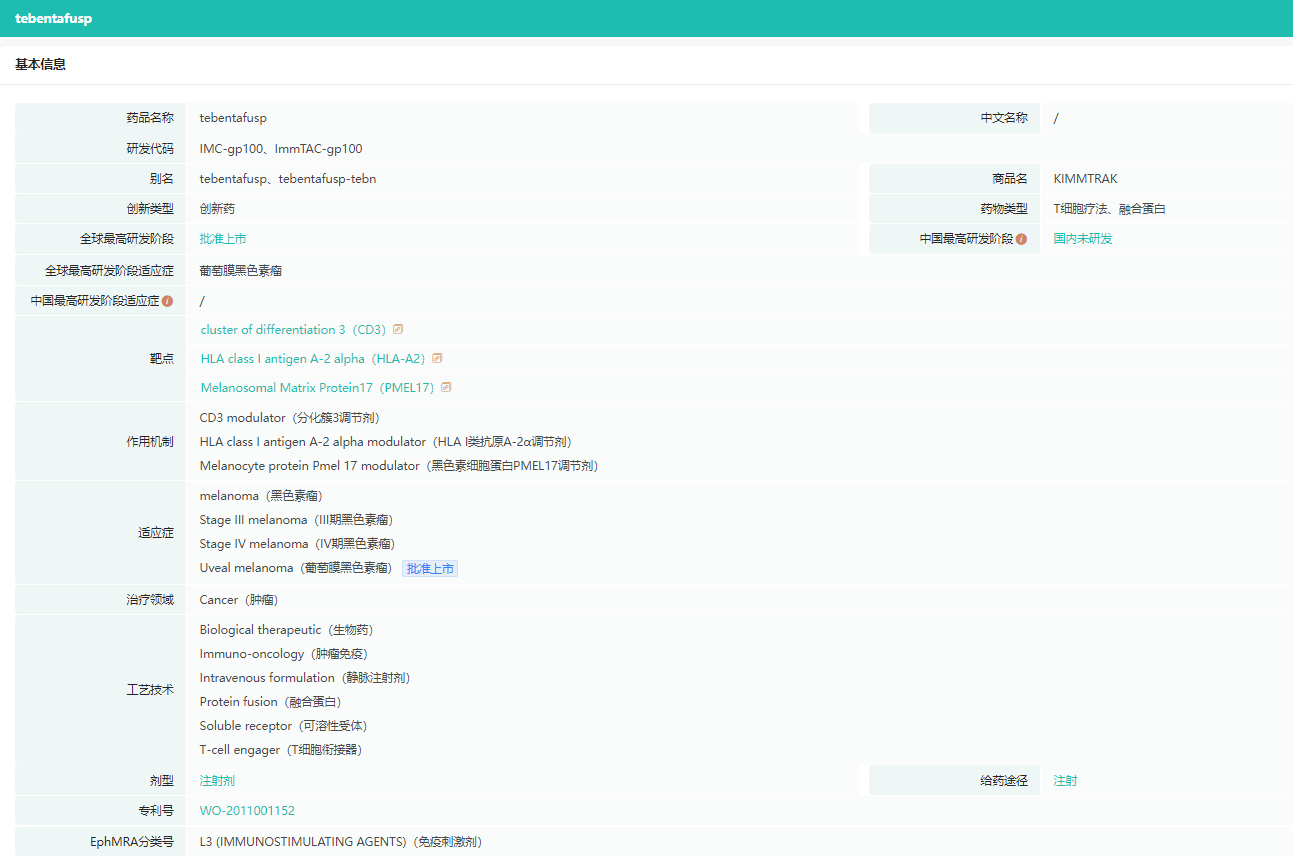Select the 基本信息 section heading
The image size is (1293, 858).
[x=41, y=65]
